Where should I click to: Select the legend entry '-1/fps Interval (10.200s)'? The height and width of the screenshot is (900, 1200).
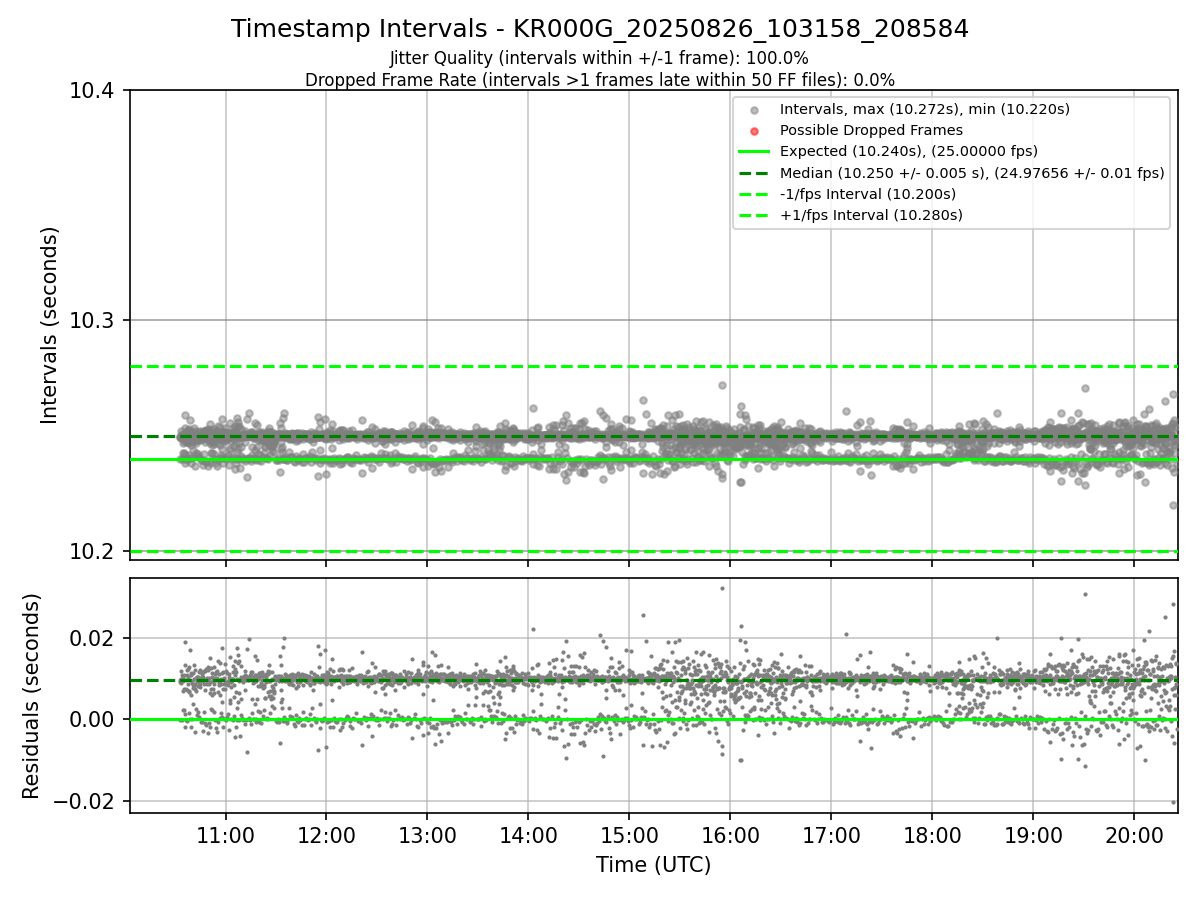pos(868,194)
